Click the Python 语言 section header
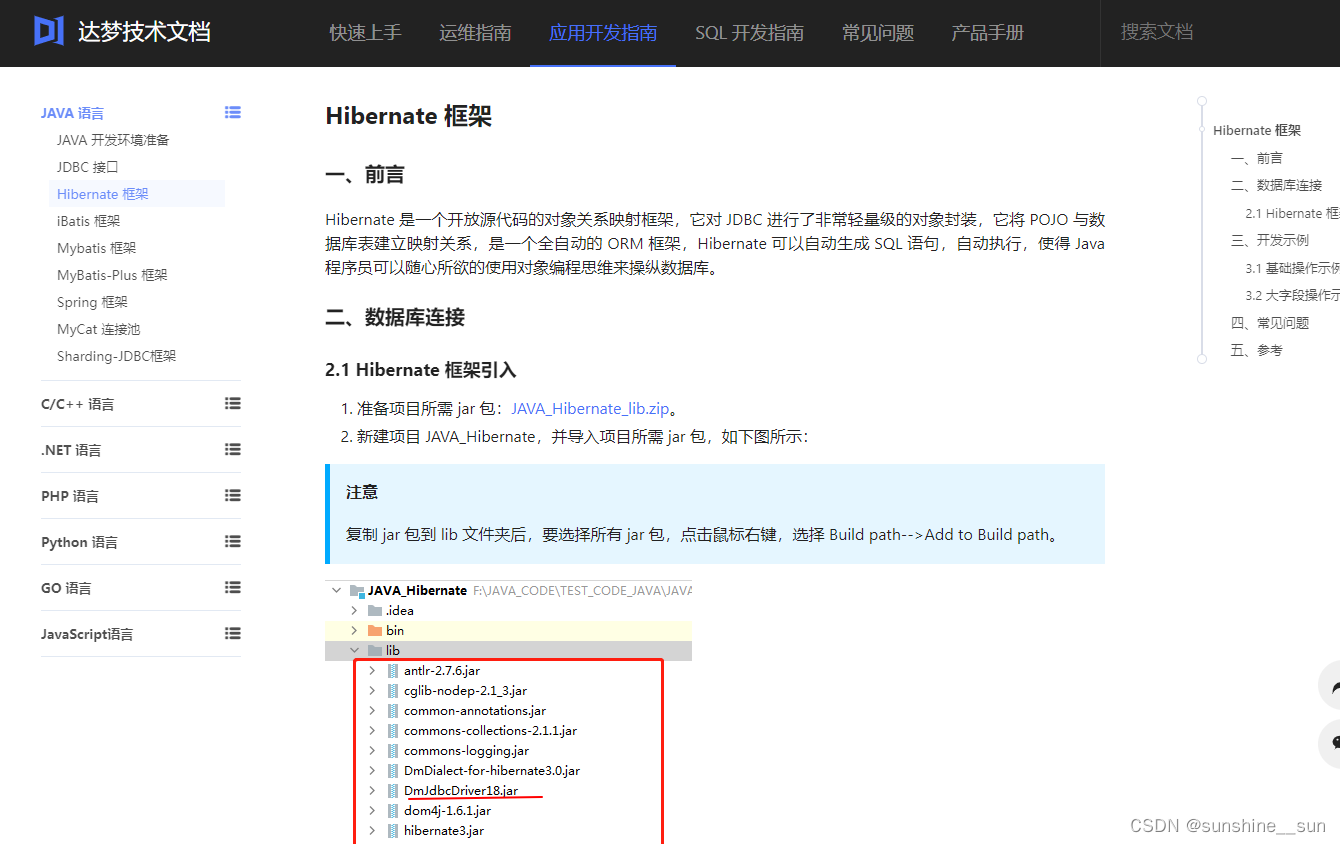 pos(79,542)
